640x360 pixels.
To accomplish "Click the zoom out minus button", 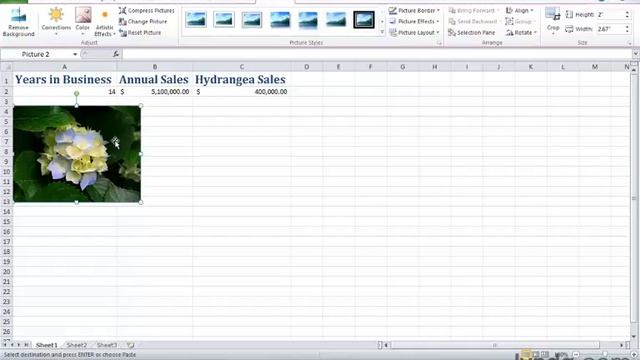I will coord(576,355).
